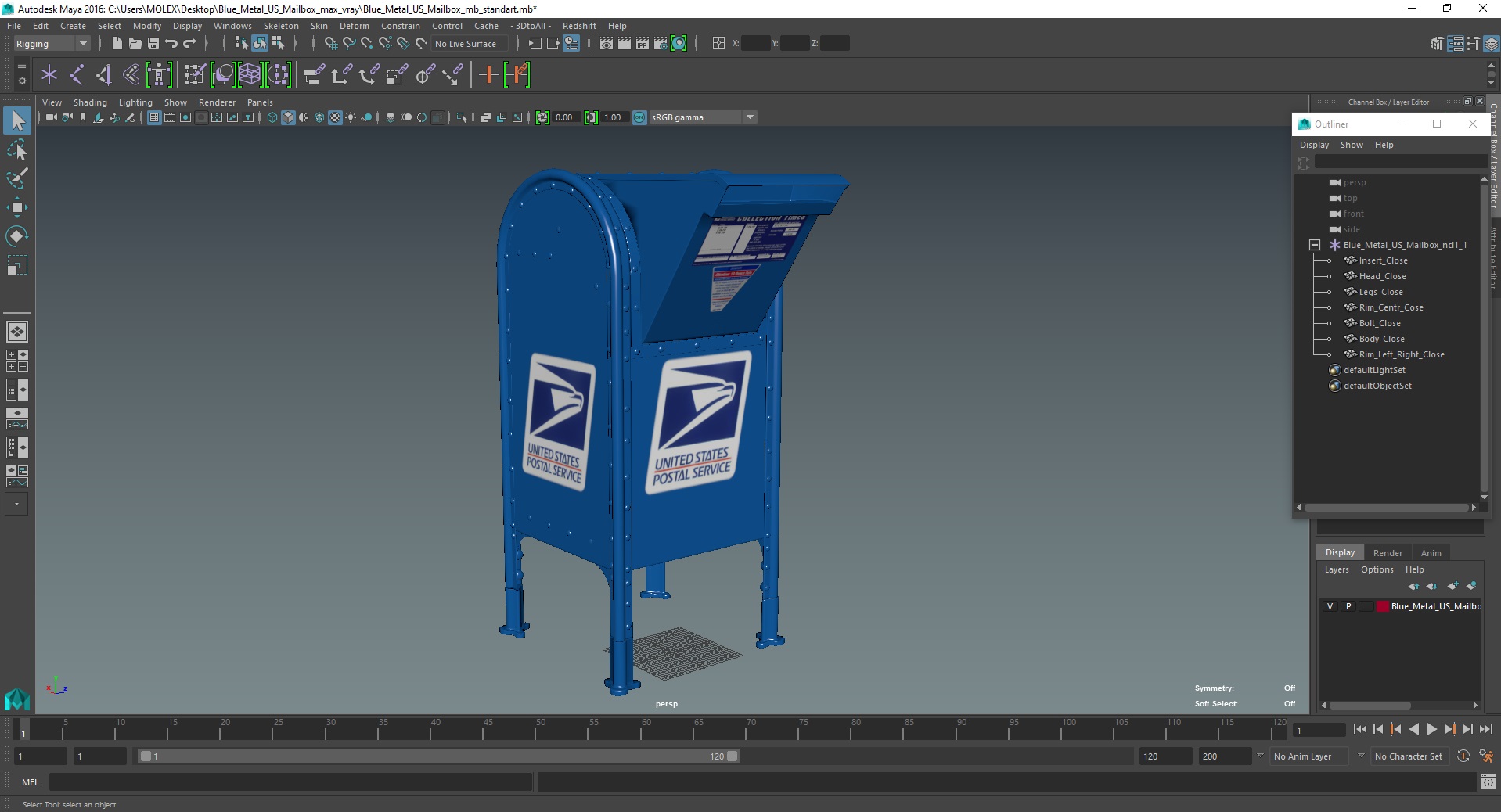Image resolution: width=1501 pixels, height=812 pixels.
Task: Click the orange Set Key shelf icon
Action: coord(488,75)
